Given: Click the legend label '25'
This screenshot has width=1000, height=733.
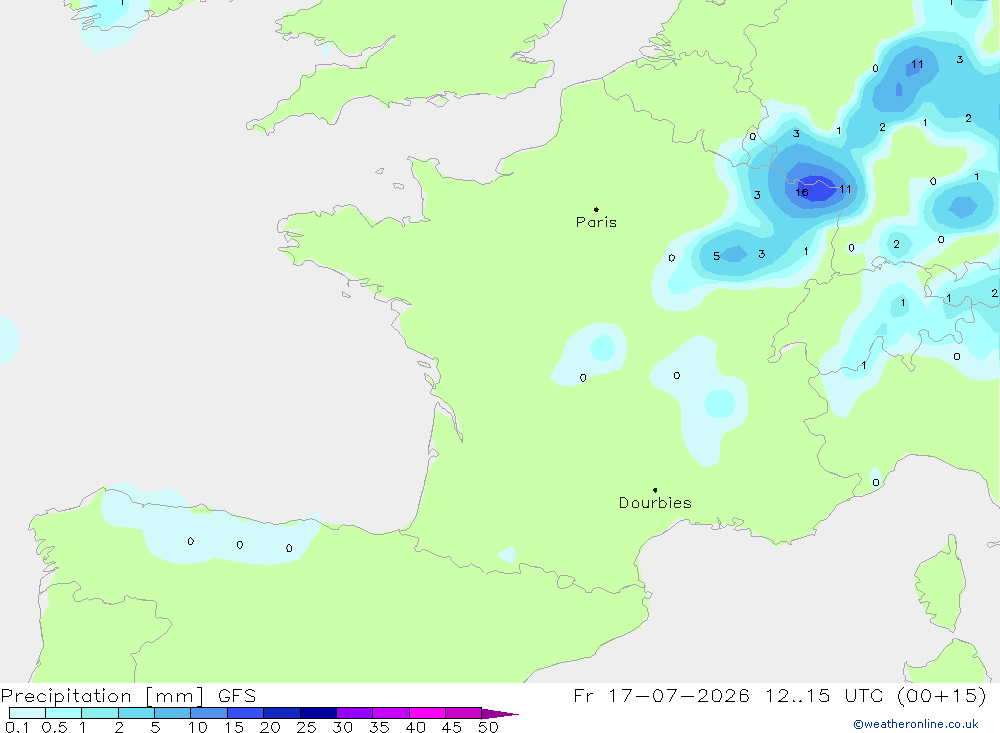Looking at the screenshot, I should 306,727.
